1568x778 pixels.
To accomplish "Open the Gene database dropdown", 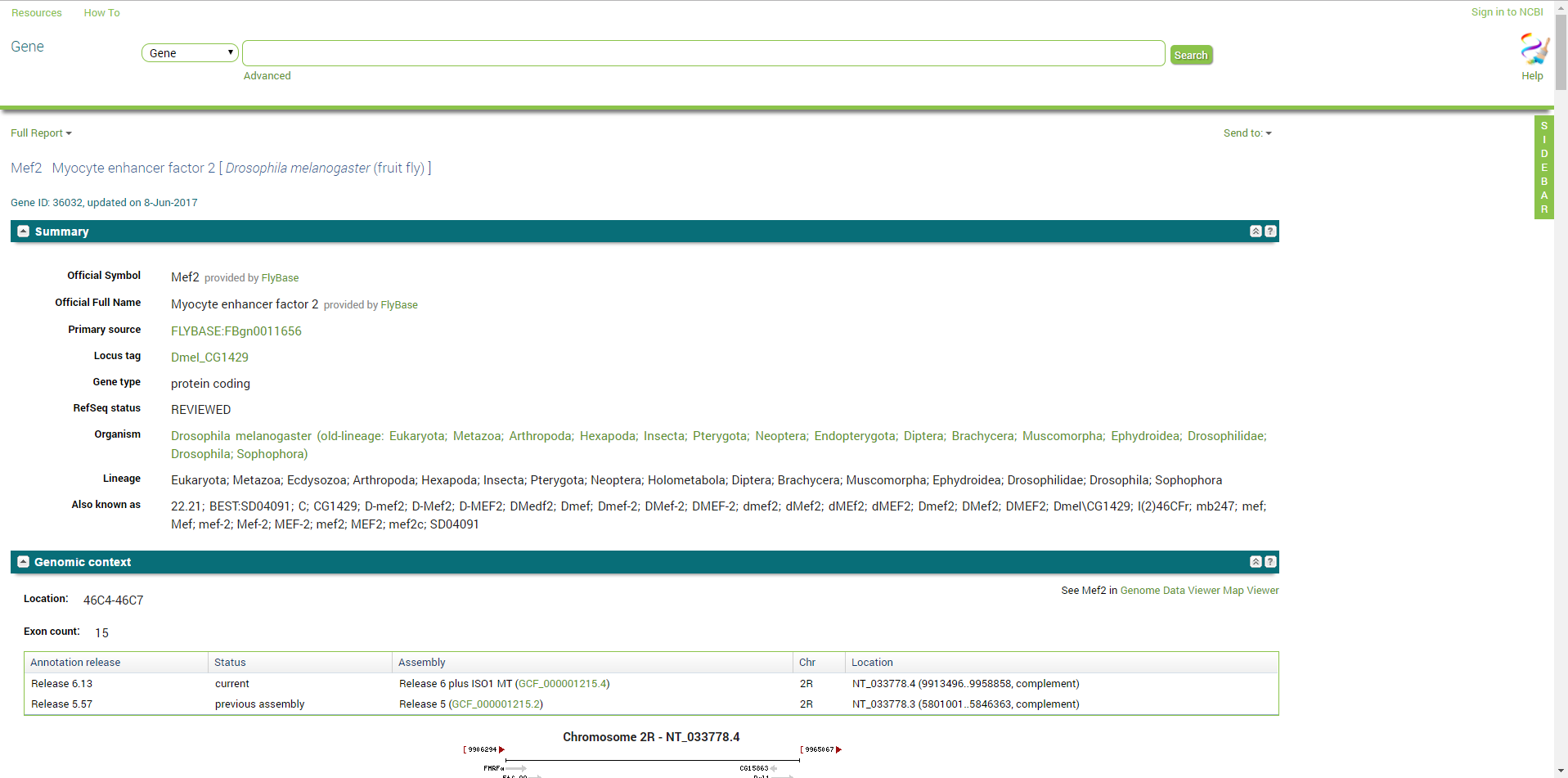I will click(190, 53).
